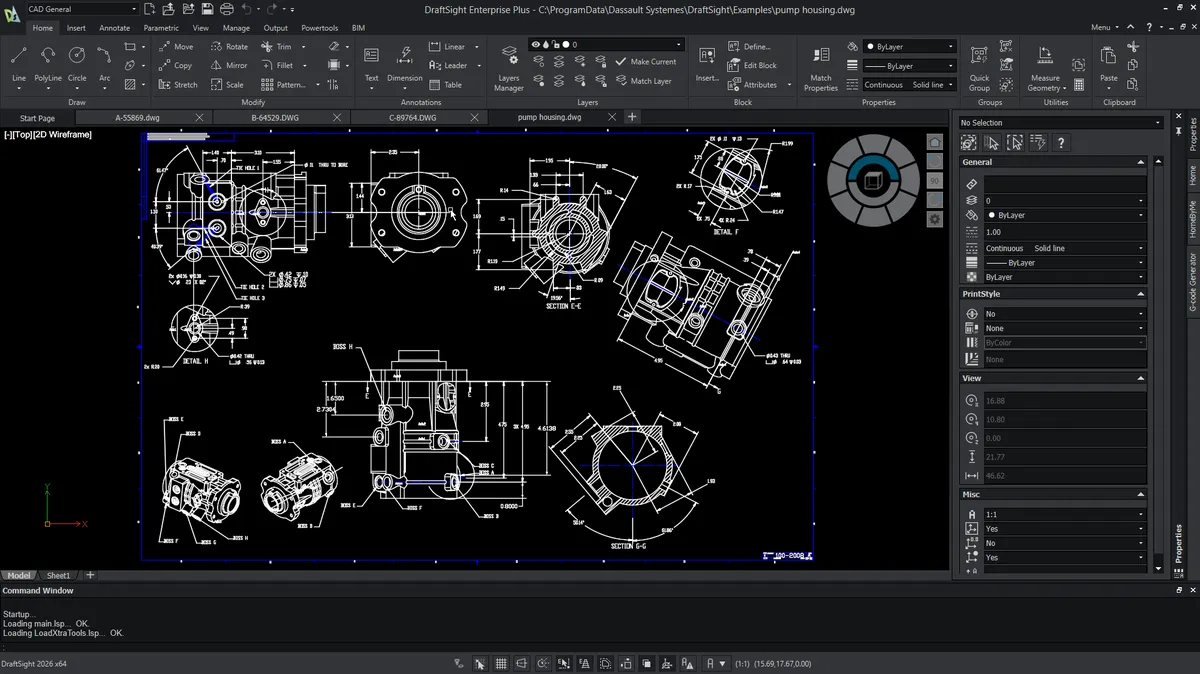Open Match Properties tool
1200x674 pixels.
821,67
